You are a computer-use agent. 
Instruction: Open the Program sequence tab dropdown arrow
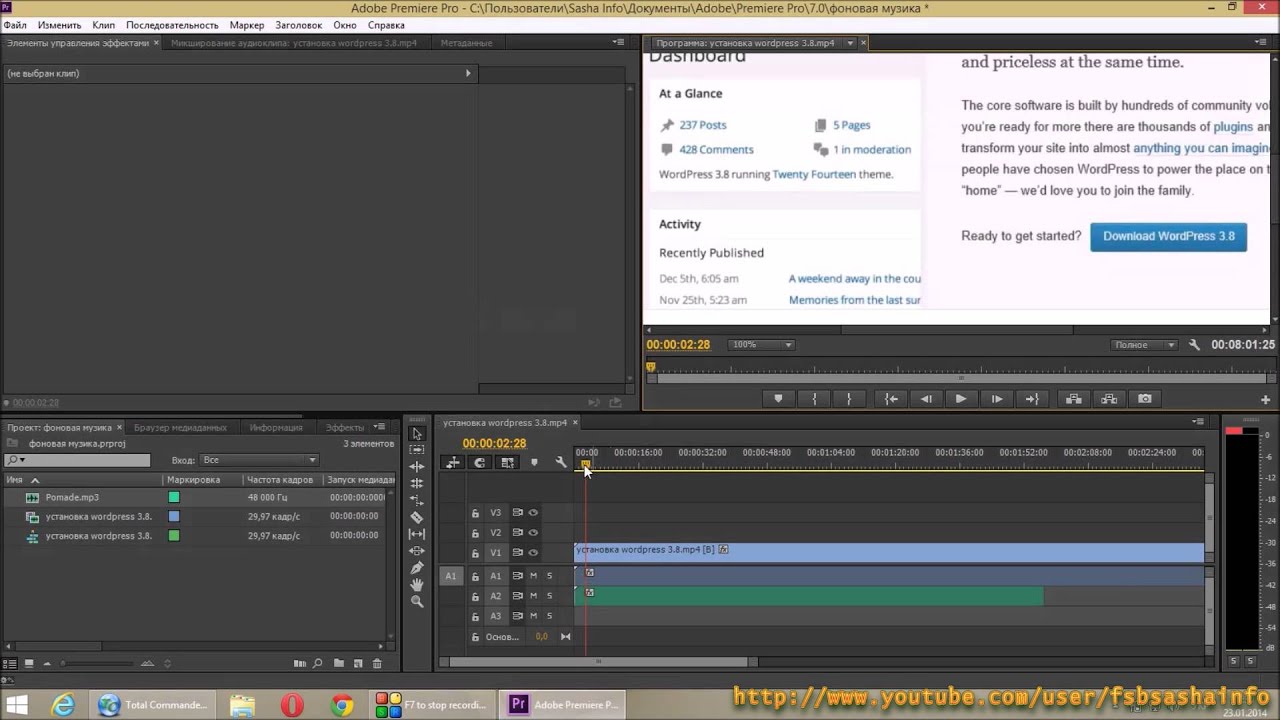(850, 43)
